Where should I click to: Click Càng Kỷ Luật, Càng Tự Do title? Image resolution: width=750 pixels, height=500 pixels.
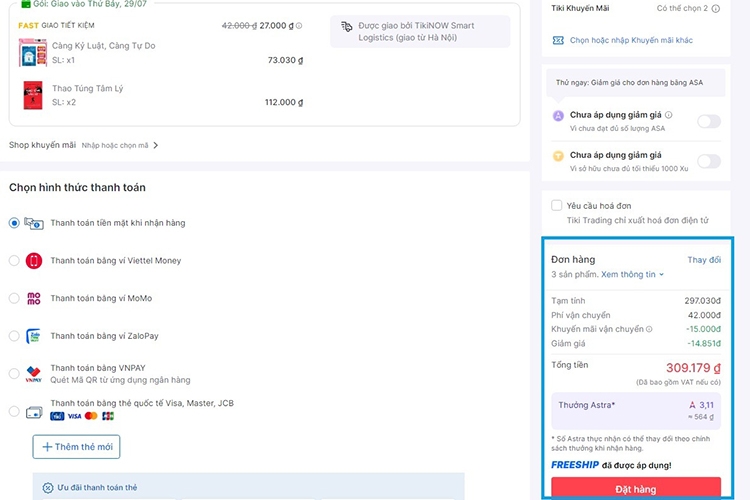pos(104,46)
